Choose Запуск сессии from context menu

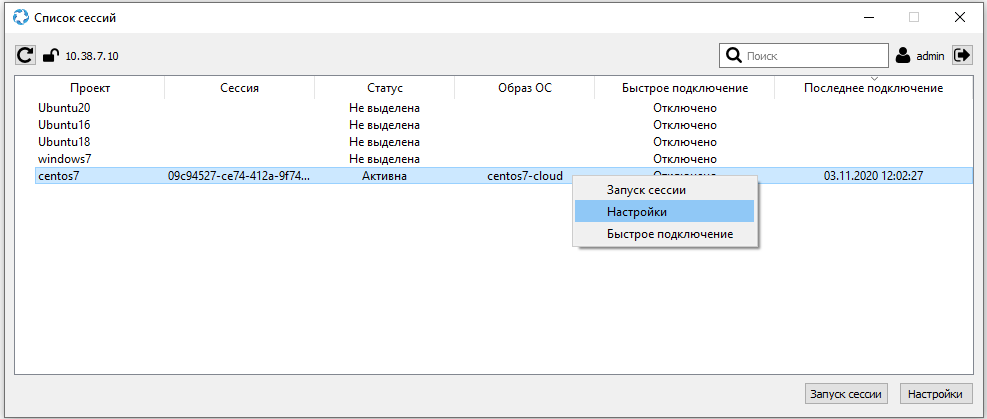[646, 189]
